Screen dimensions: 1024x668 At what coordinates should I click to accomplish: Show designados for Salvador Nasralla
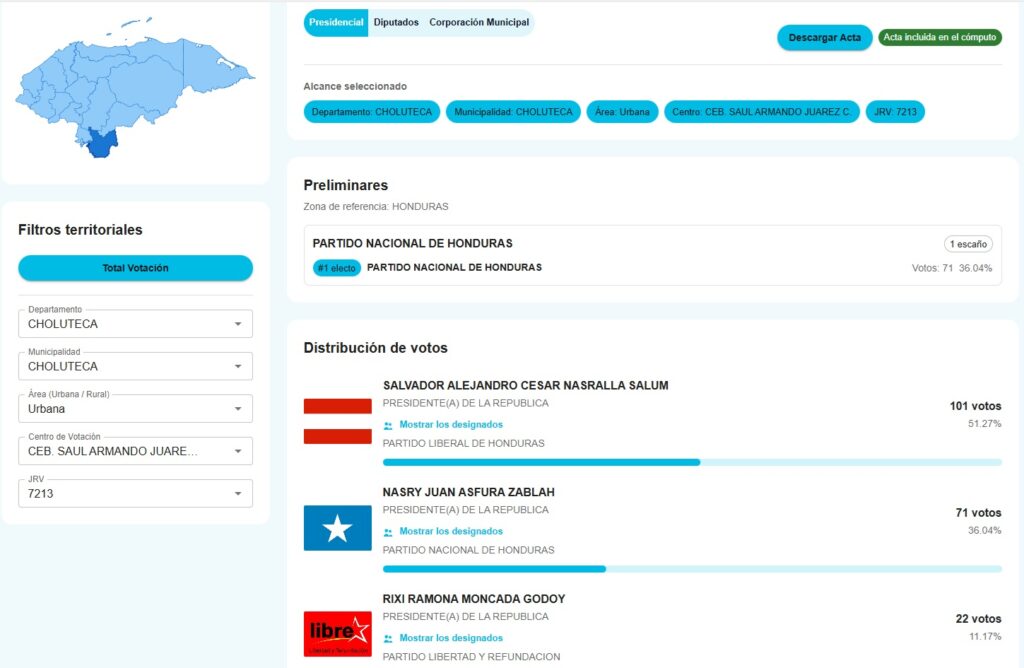click(x=451, y=424)
